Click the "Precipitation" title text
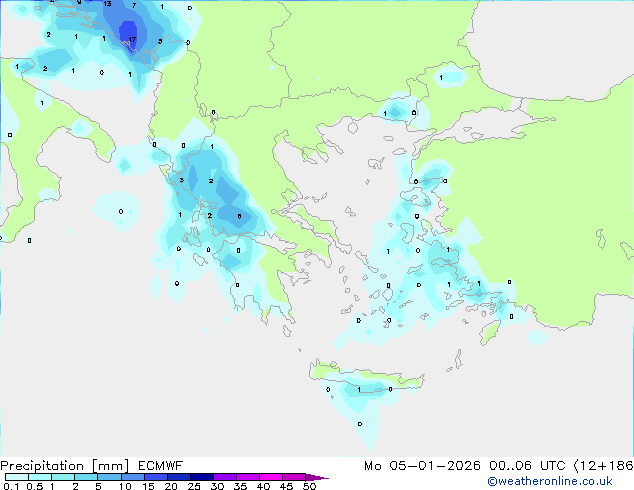The image size is (634, 490). tap(42, 466)
